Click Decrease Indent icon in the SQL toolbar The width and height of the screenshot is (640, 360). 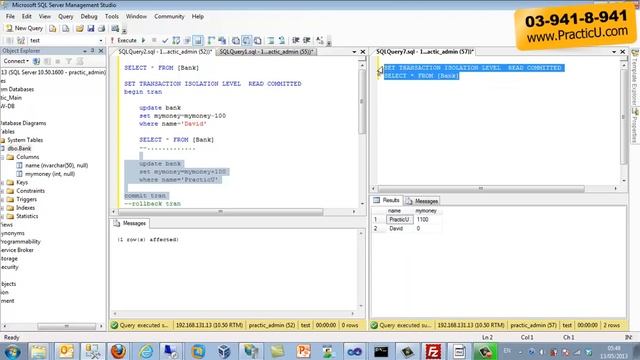pos(296,40)
